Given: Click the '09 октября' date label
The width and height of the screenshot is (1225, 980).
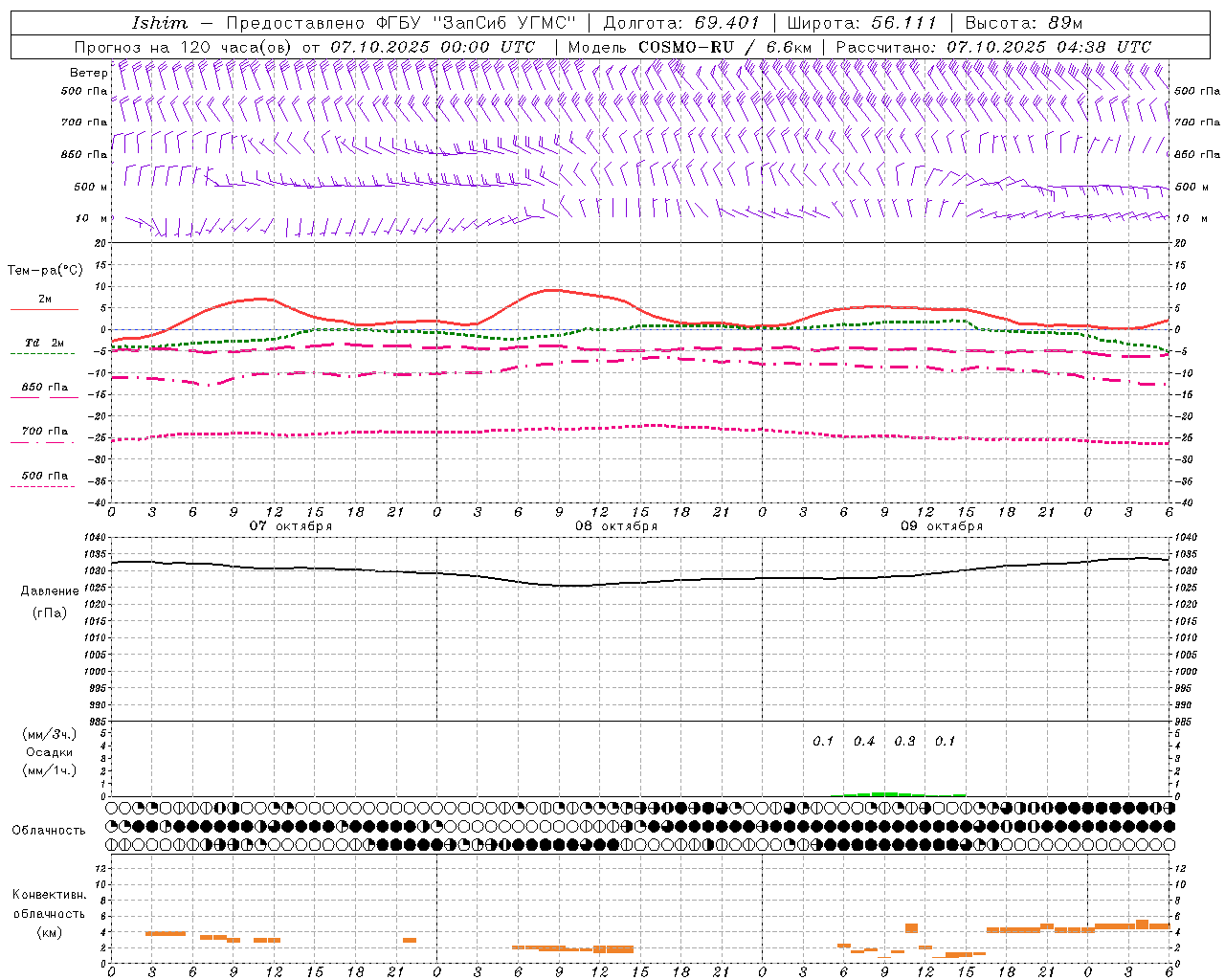Looking at the screenshot, I should [x=942, y=526].
